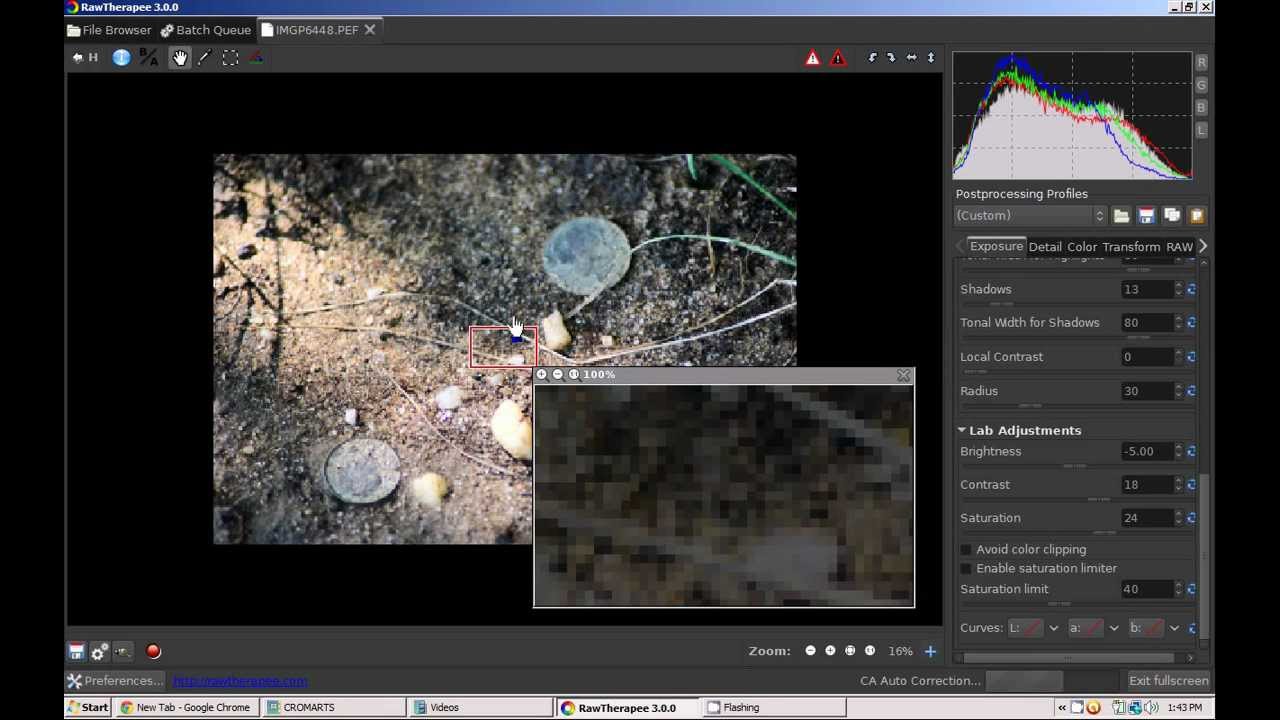Open the Windows Start menu
Image resolution: width=1280 pixels, height=720 pixels.
[x=88, y=708]
